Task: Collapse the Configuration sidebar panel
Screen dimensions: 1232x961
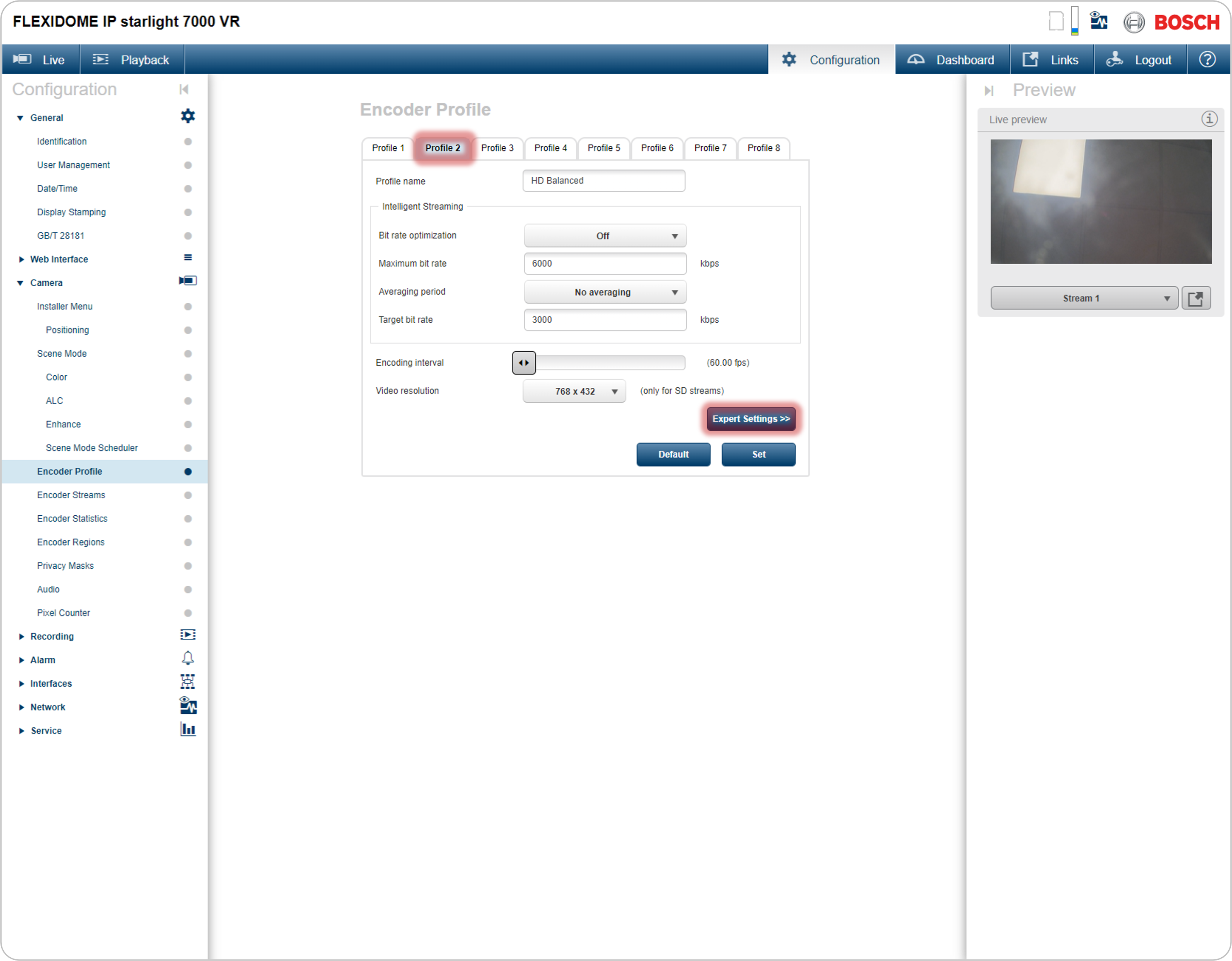Action: 184,89
